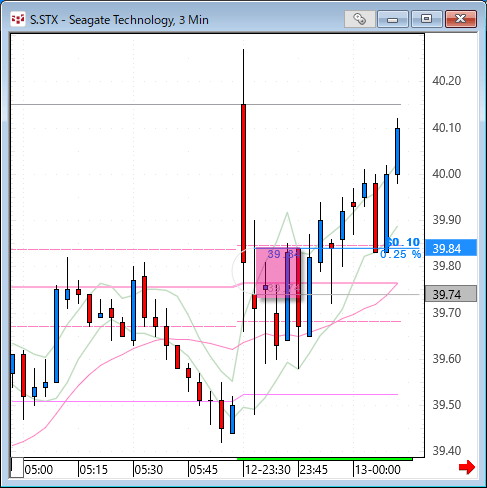The height and width of the screenshot is (488, 487).
Task: Click the 39.60 price axis label
Action: point(446,359)
